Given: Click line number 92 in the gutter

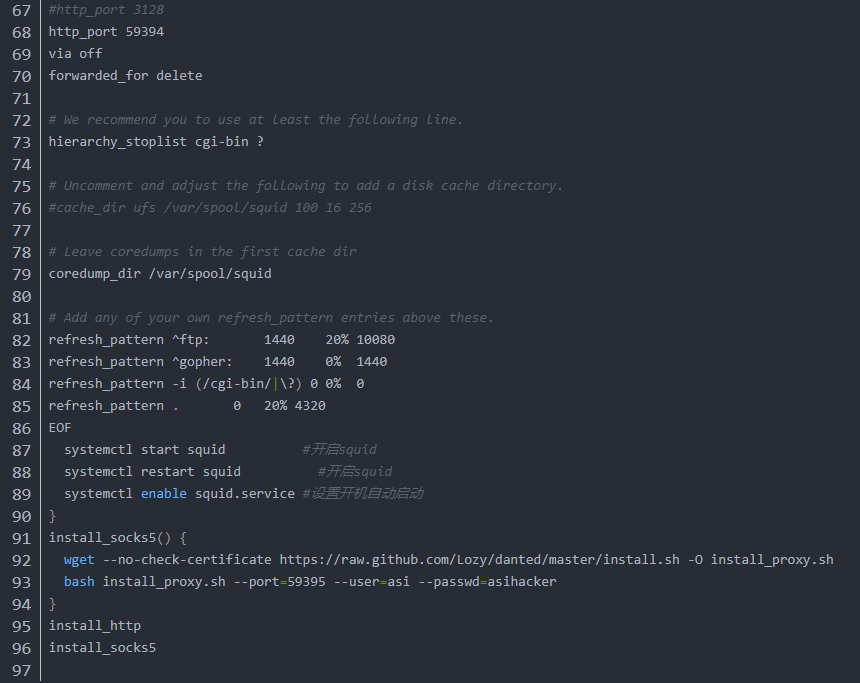Looking at the screenshot, I should [21, 560].
